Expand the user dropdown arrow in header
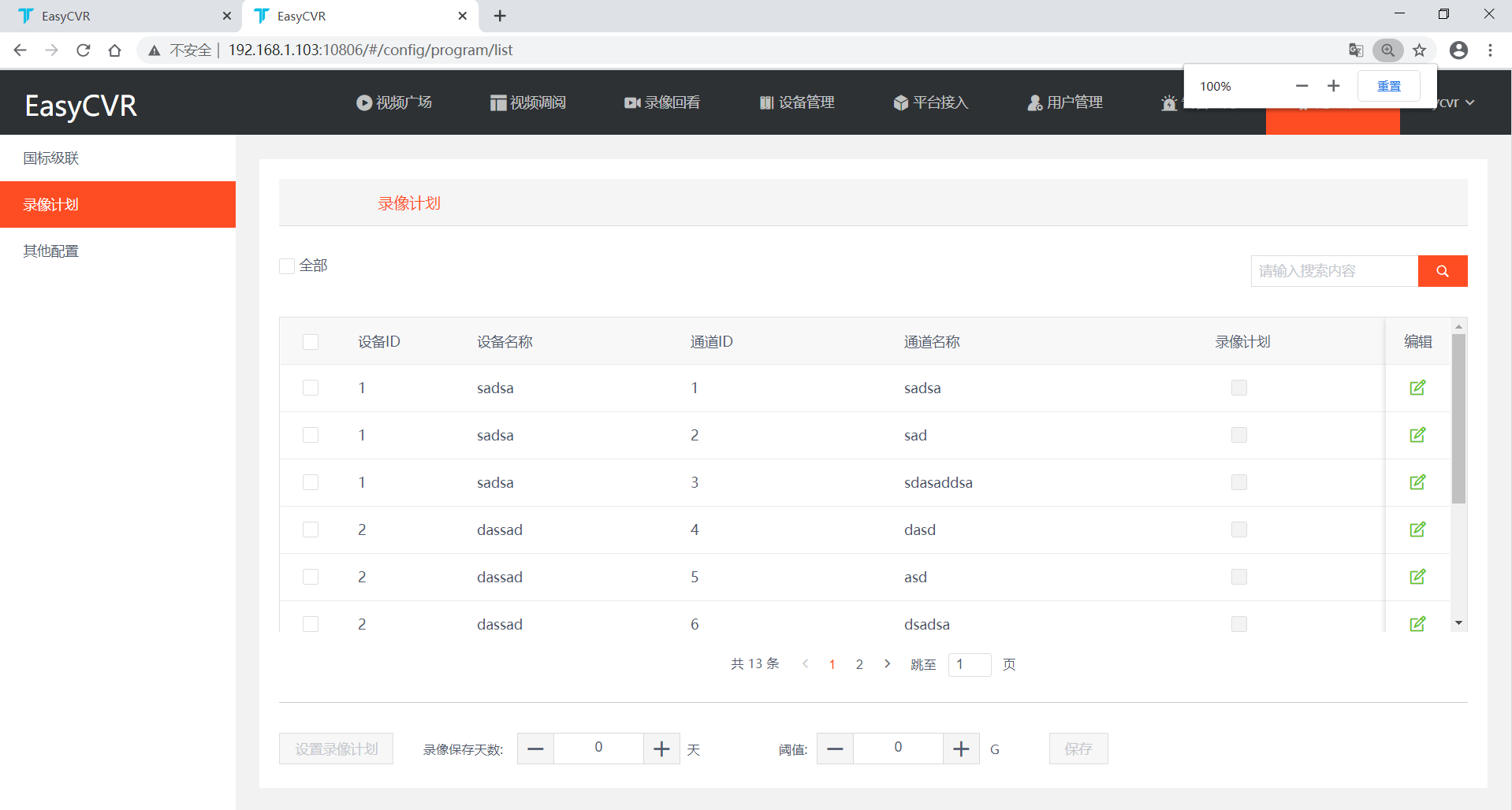The height and width of the screenshot is (810, 1512). click(1470, 103)
